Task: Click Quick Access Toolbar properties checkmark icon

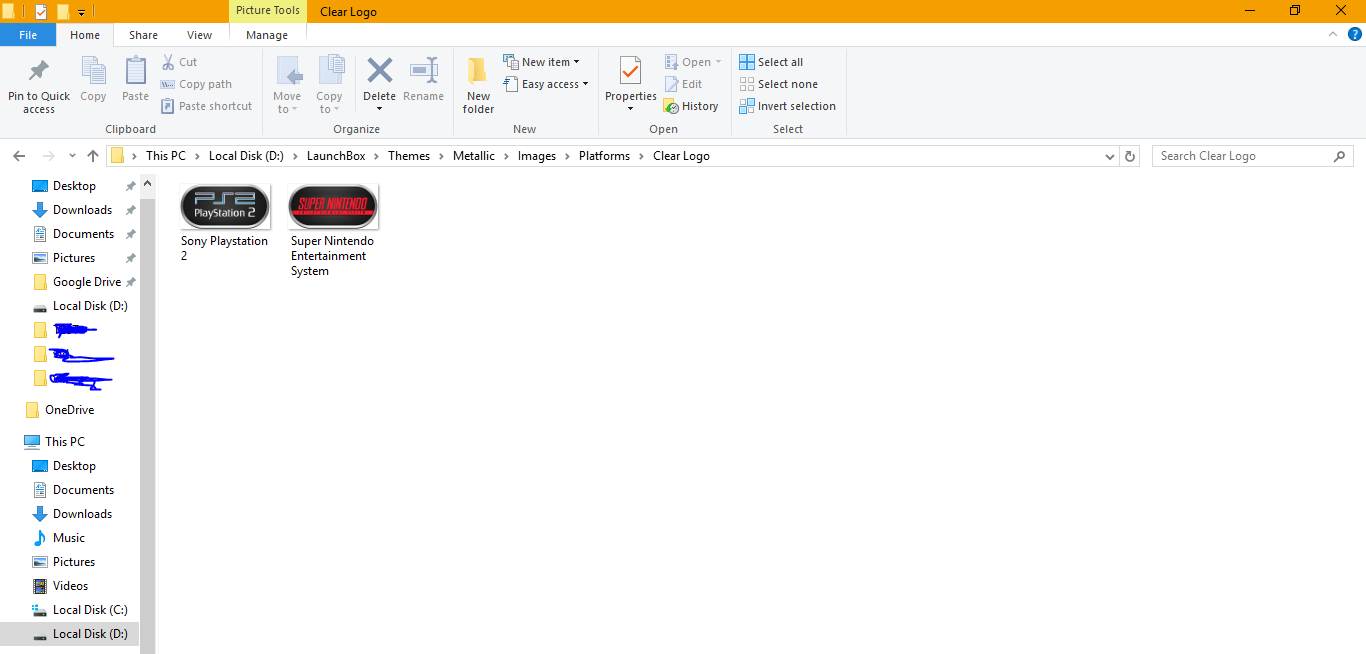Action: point(41,12)
